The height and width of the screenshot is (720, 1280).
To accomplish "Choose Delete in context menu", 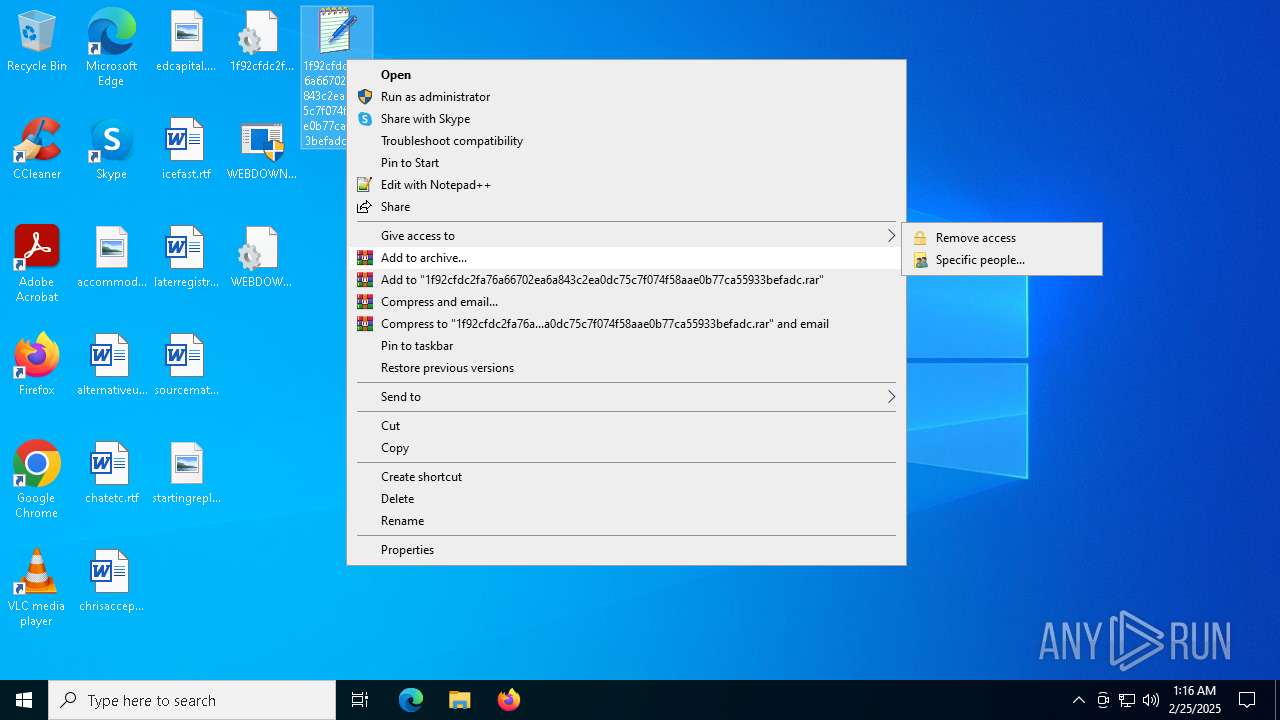I will tap(626, 499).
